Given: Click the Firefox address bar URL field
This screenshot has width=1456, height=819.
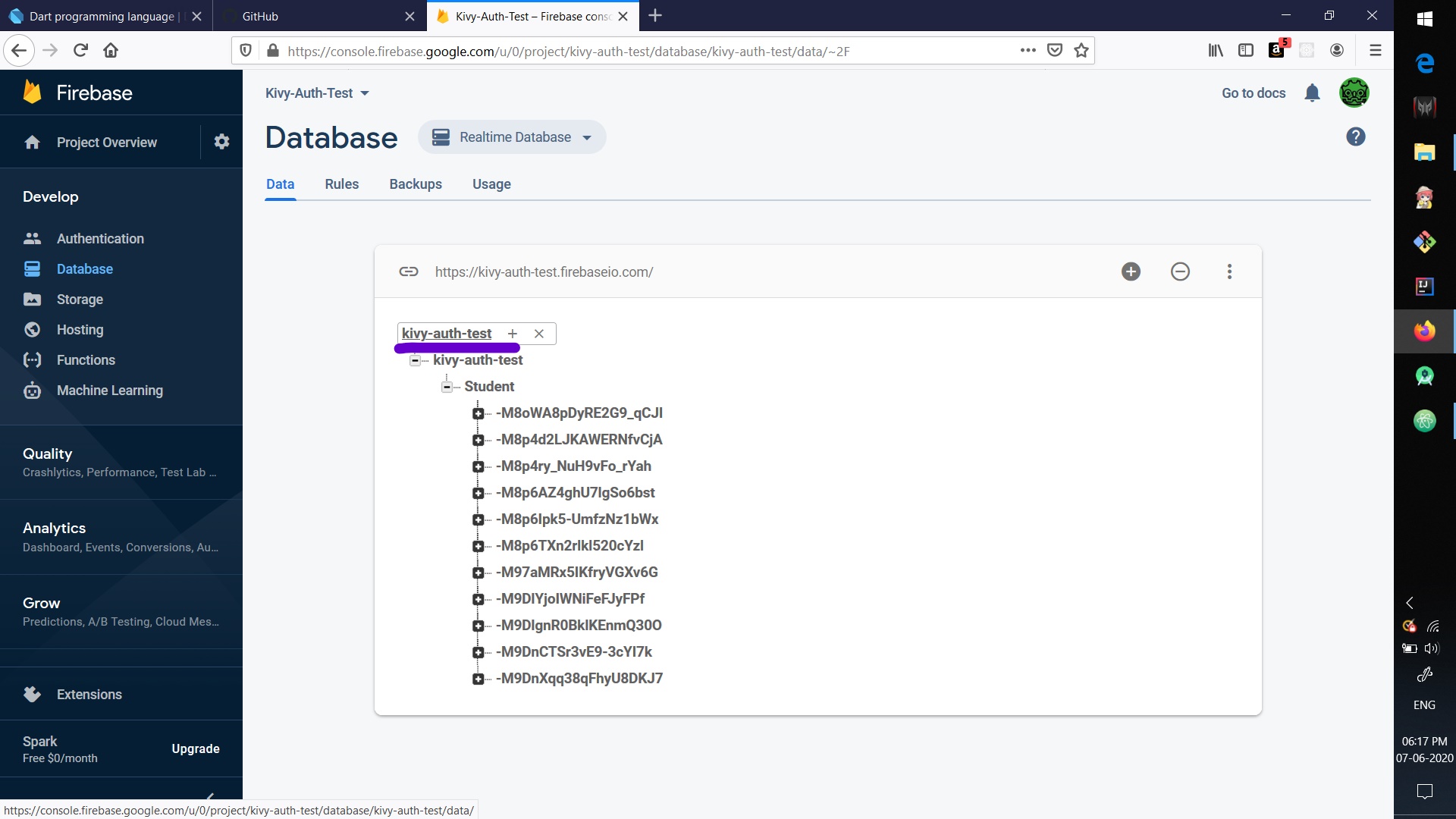Looking at the screenshot, I should (569, 51).
